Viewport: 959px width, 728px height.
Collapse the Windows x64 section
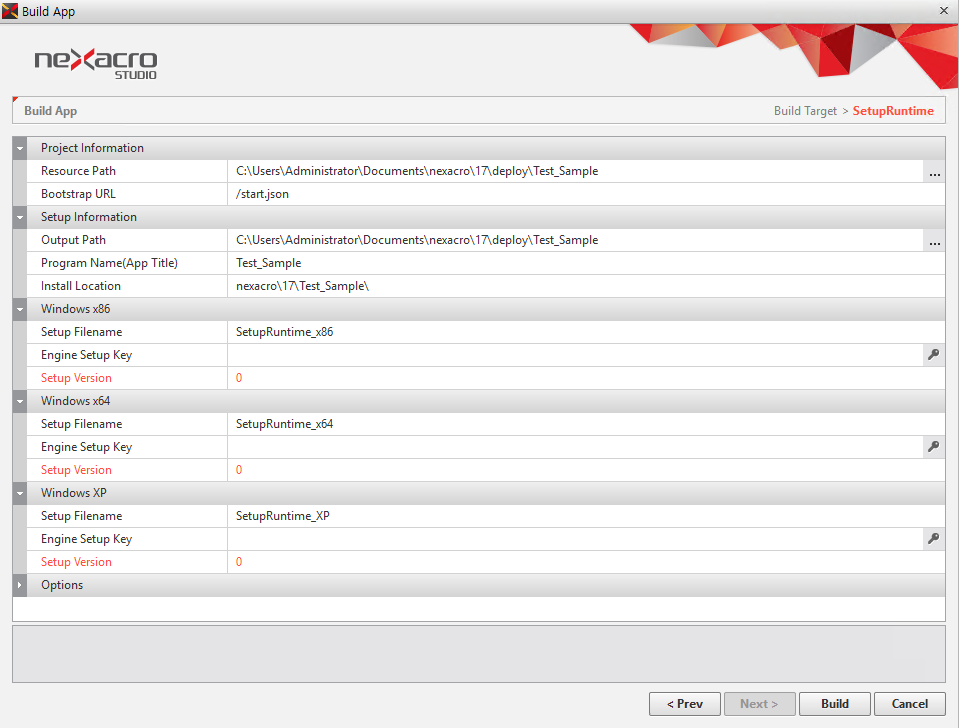(x=20, y=402)
